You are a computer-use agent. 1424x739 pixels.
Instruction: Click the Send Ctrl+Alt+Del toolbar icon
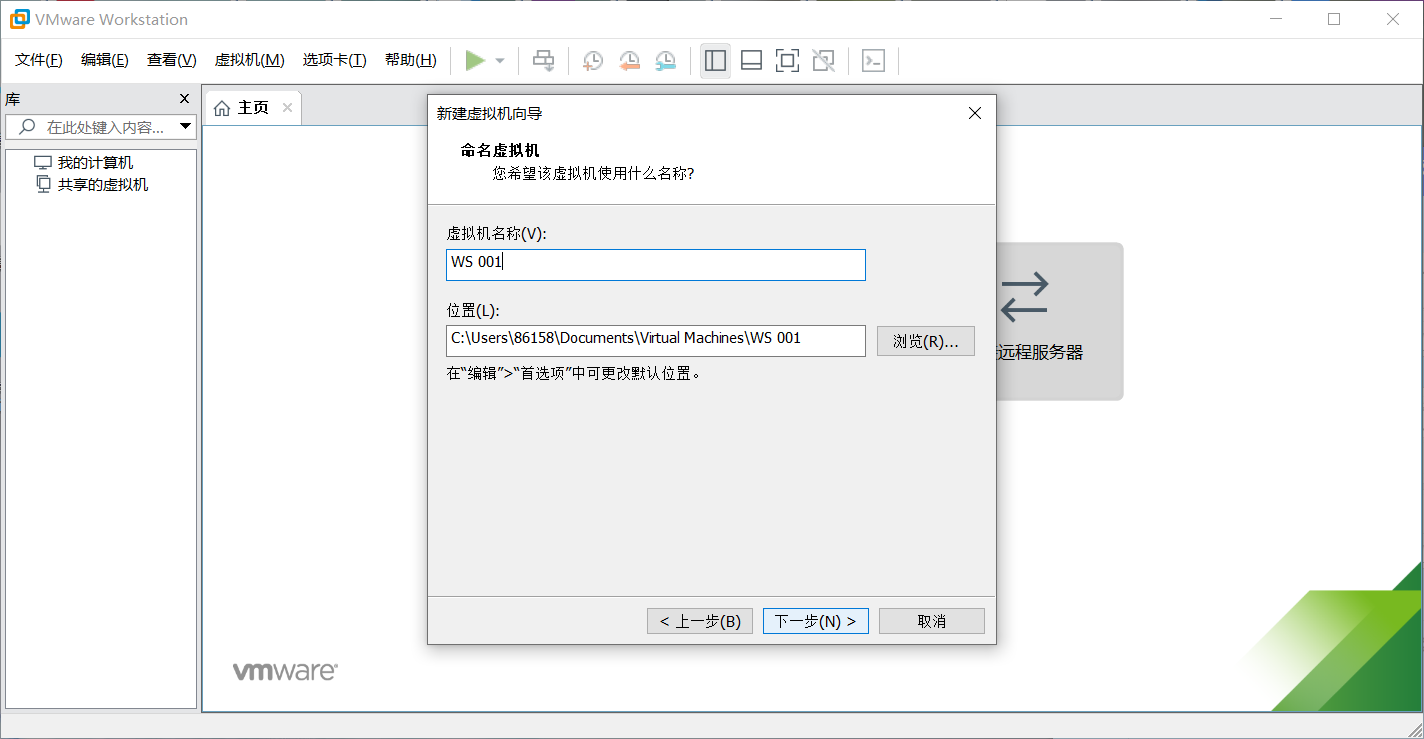click(x=543, y=61)
